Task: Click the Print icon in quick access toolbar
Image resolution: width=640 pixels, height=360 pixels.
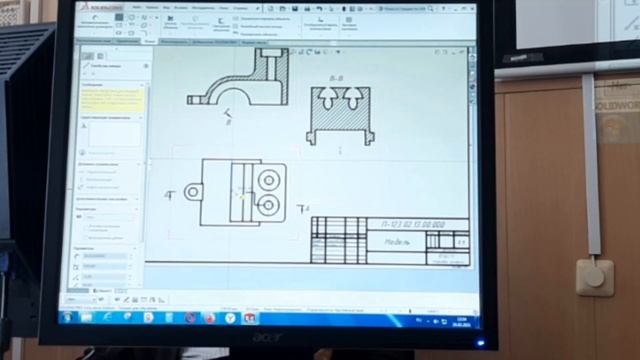Action: pos(307,9)
